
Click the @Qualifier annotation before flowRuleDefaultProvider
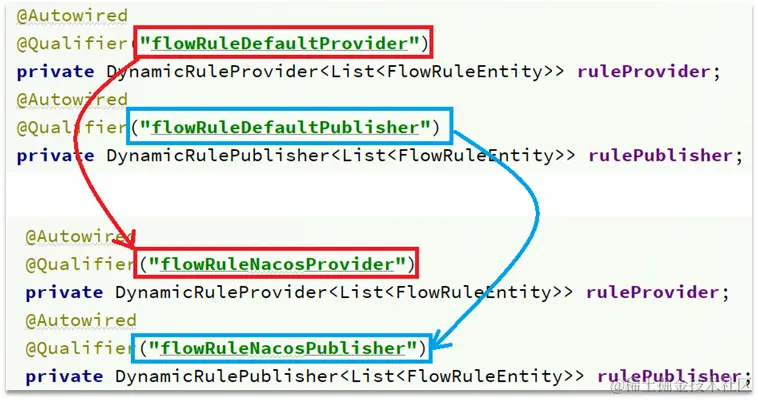click(x=72, y=44)
